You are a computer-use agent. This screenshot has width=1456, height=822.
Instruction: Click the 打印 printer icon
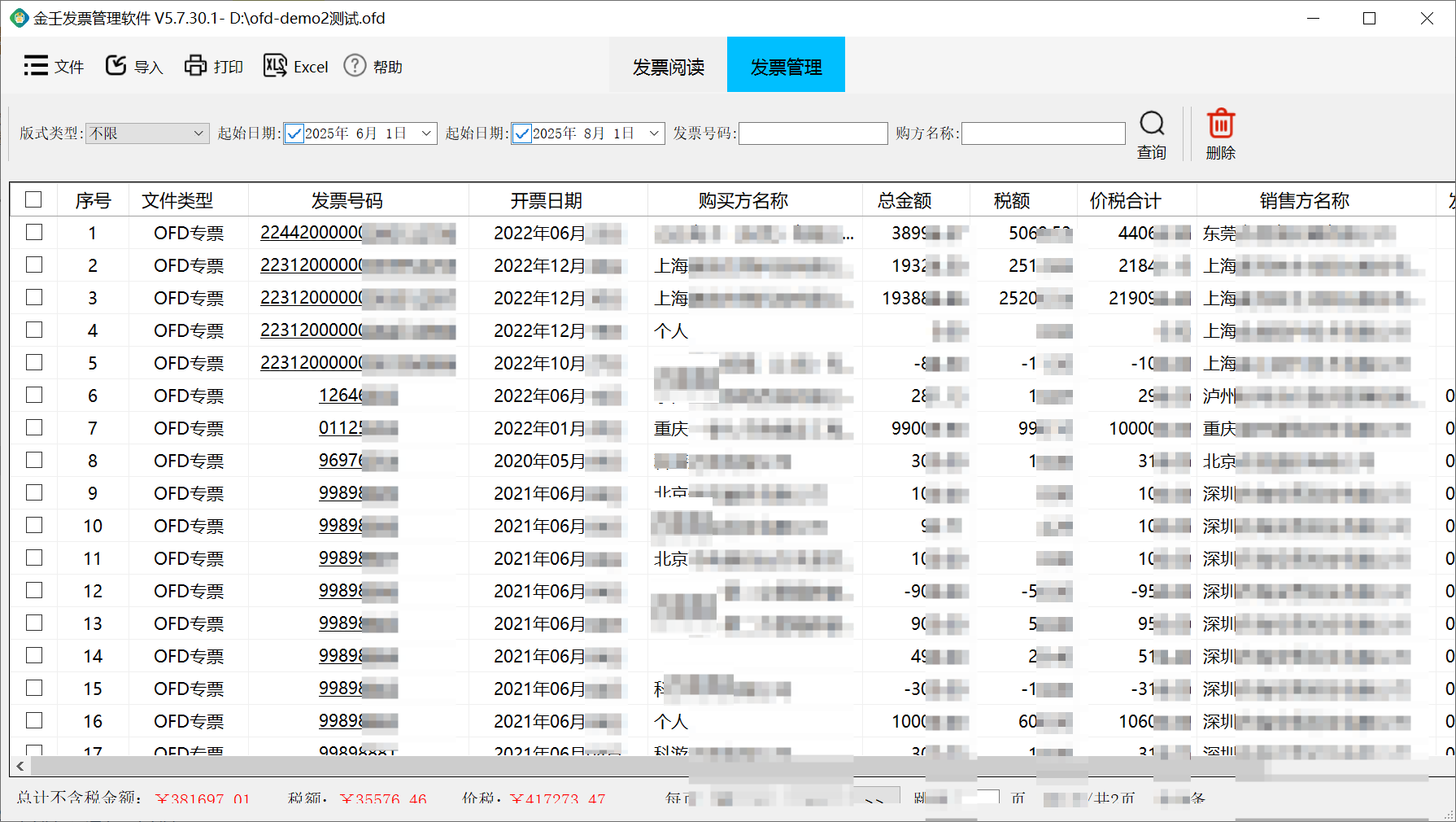[195, 66]
